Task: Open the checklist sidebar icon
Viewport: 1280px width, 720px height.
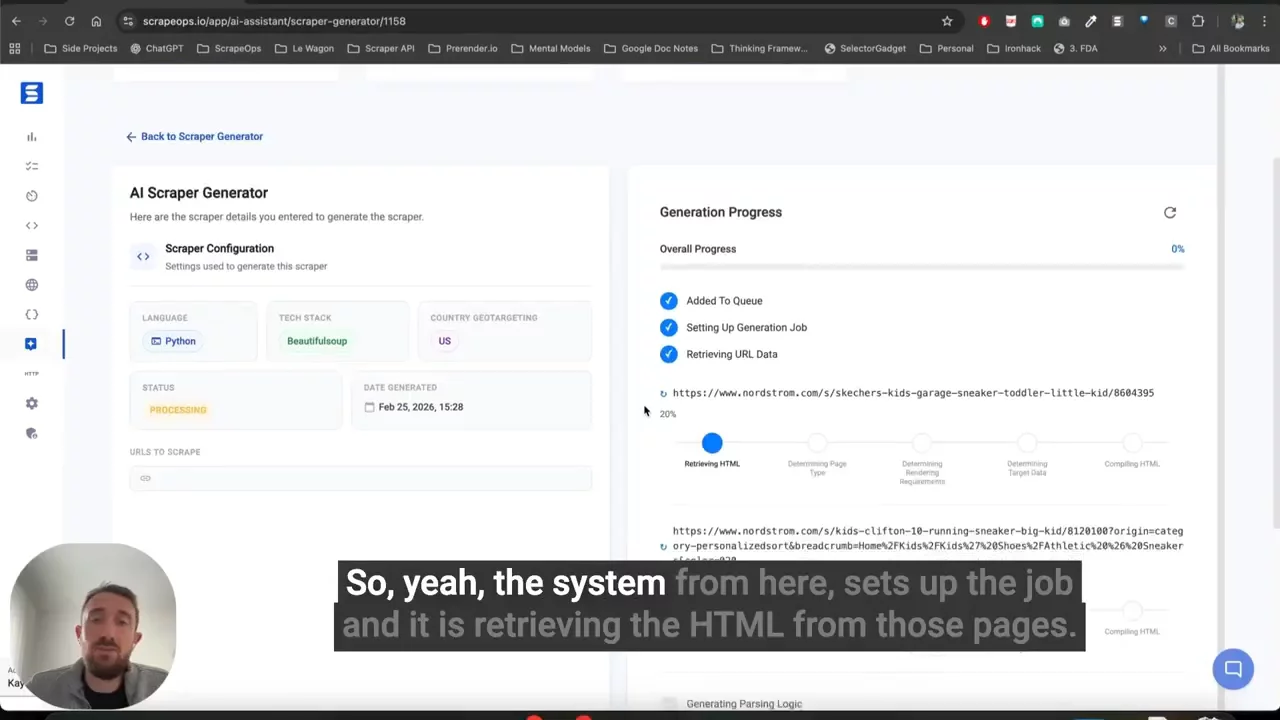Action: pos(31,166)
